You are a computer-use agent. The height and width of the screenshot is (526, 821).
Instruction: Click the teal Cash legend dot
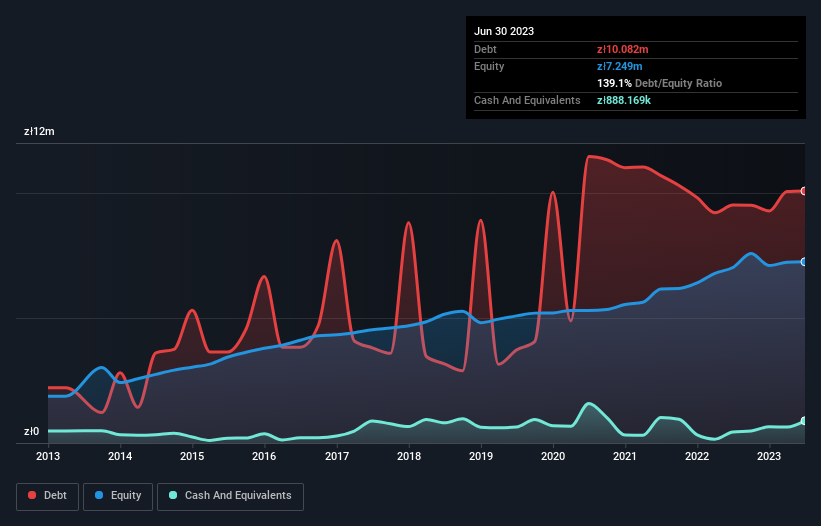173,495
